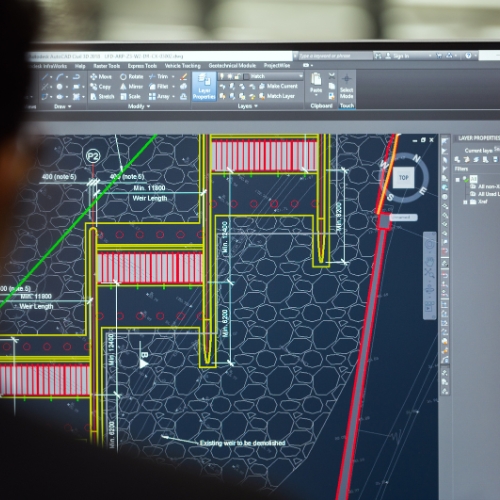Click the Mirror tool

[x=131, y=86]
